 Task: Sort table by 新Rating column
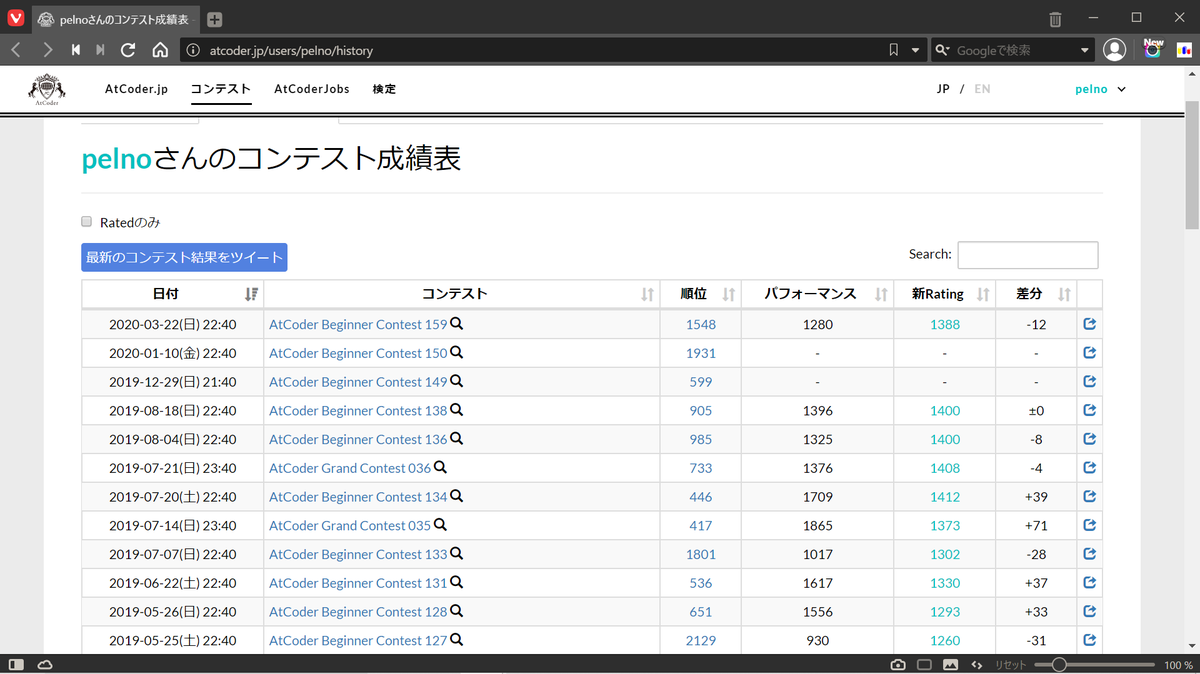click(945, 294)
